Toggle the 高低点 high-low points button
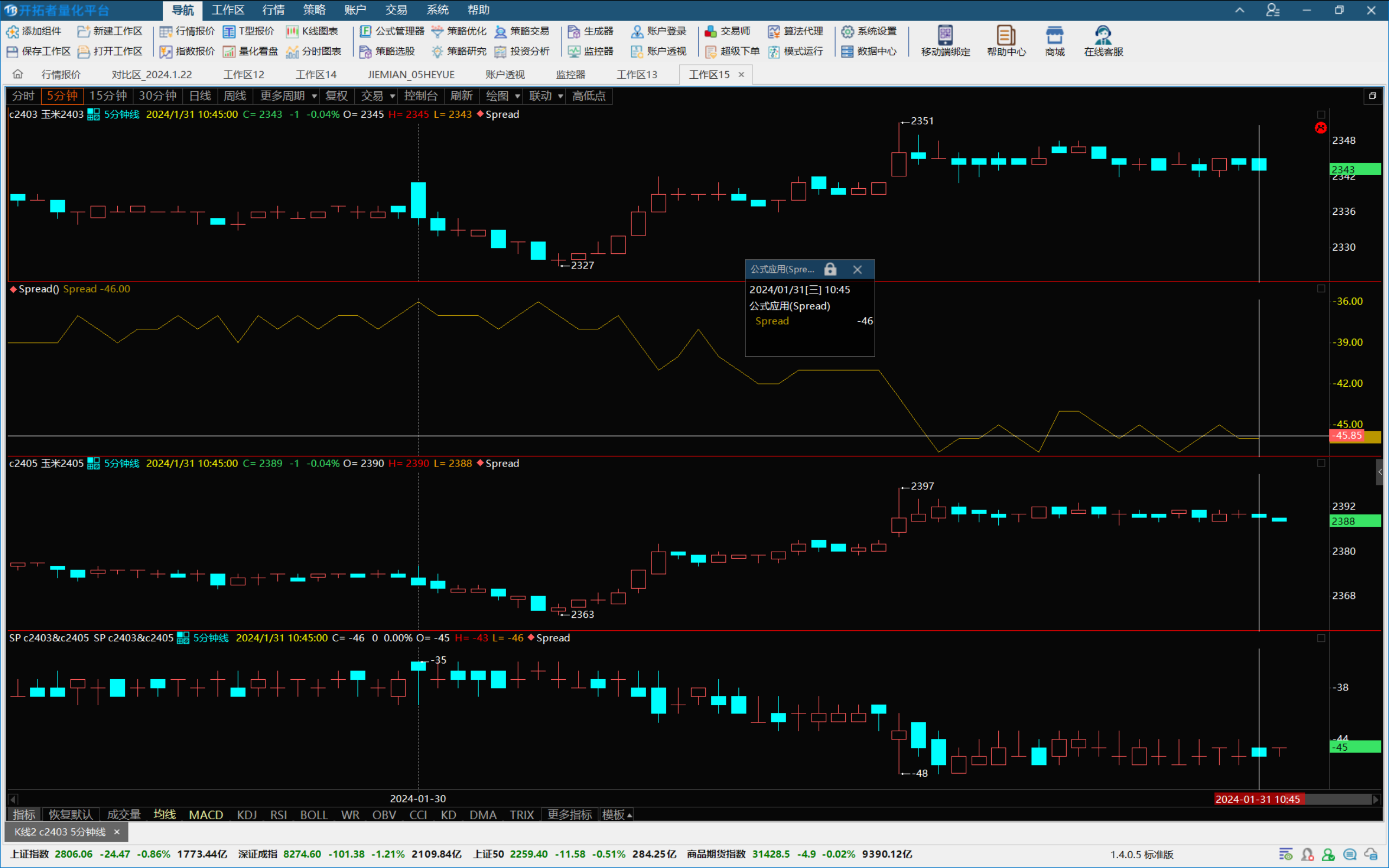 tap(589, 96)
